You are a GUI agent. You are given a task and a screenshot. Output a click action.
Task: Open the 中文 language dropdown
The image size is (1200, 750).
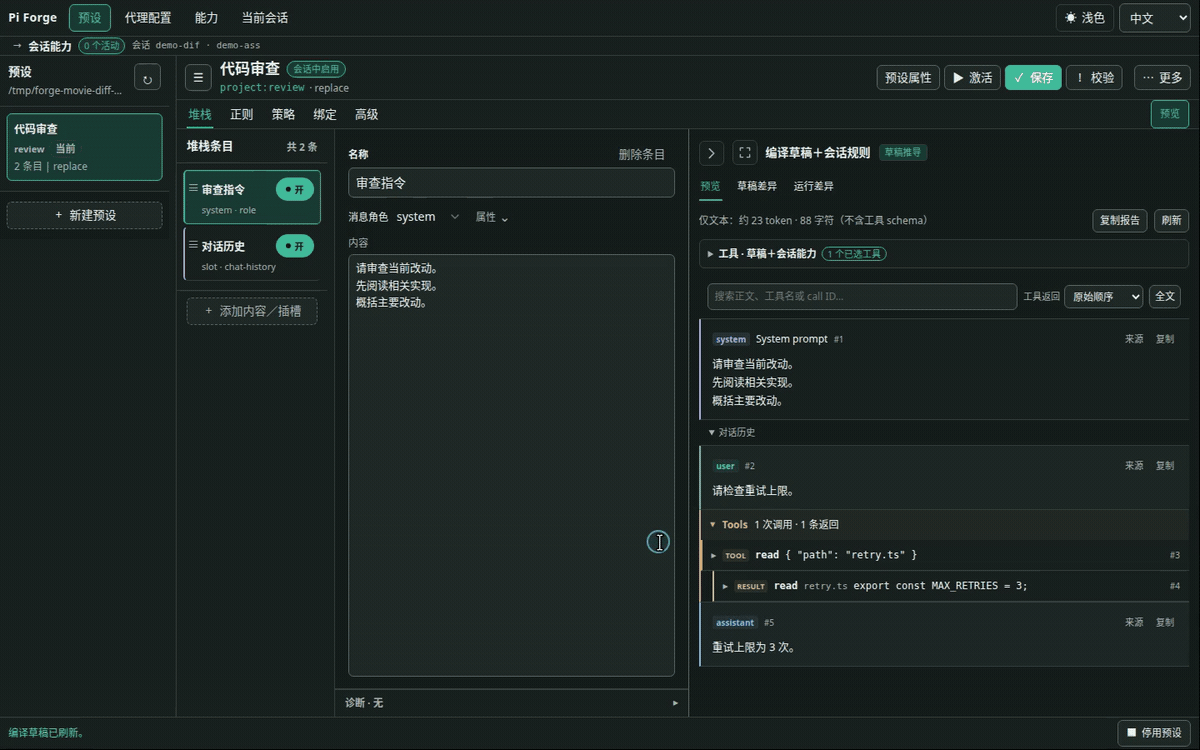pyautogui.click(x=1155, y=18)
